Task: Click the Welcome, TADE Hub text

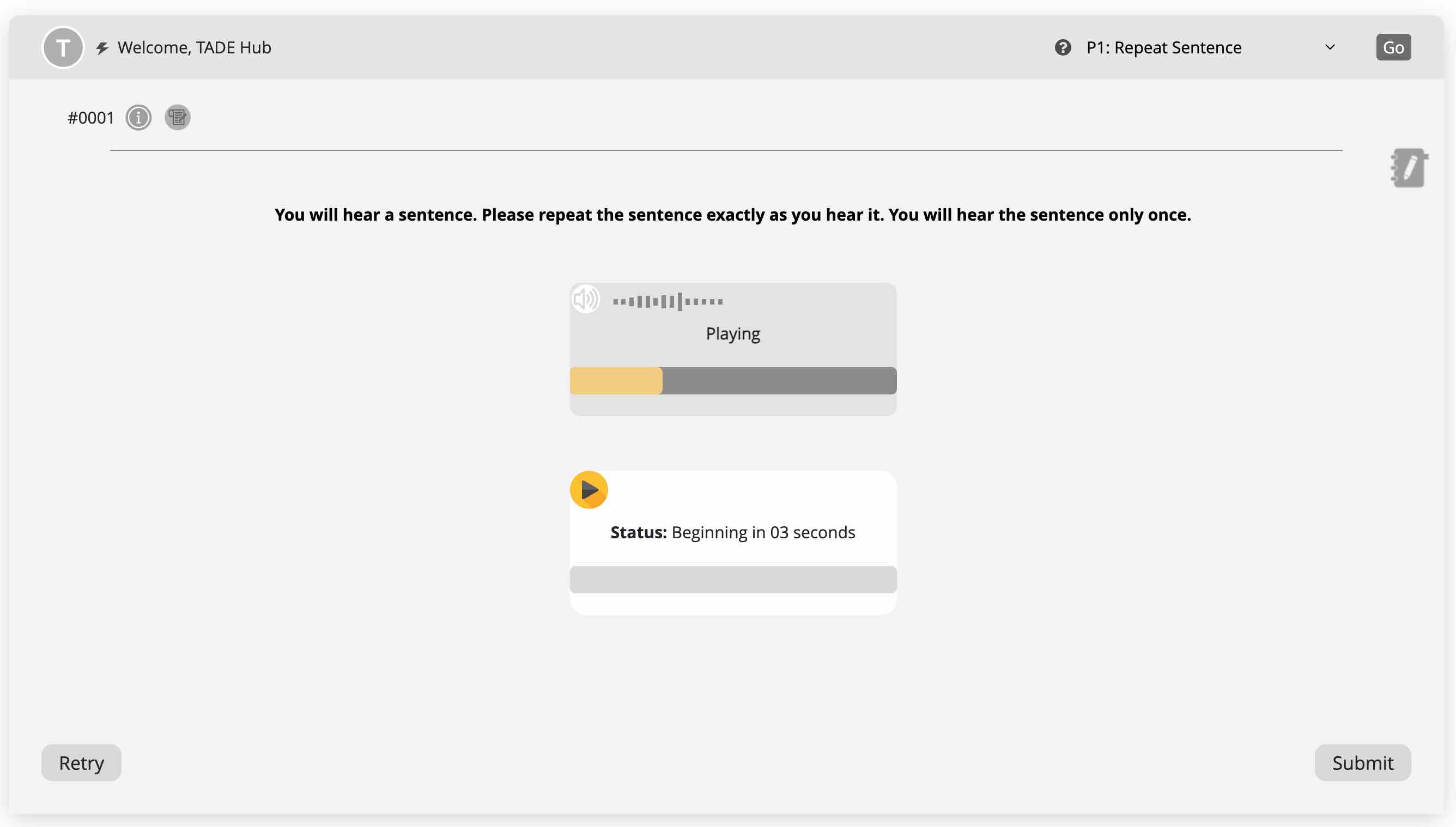Action: pyautogui.click(x=195, y=48)
